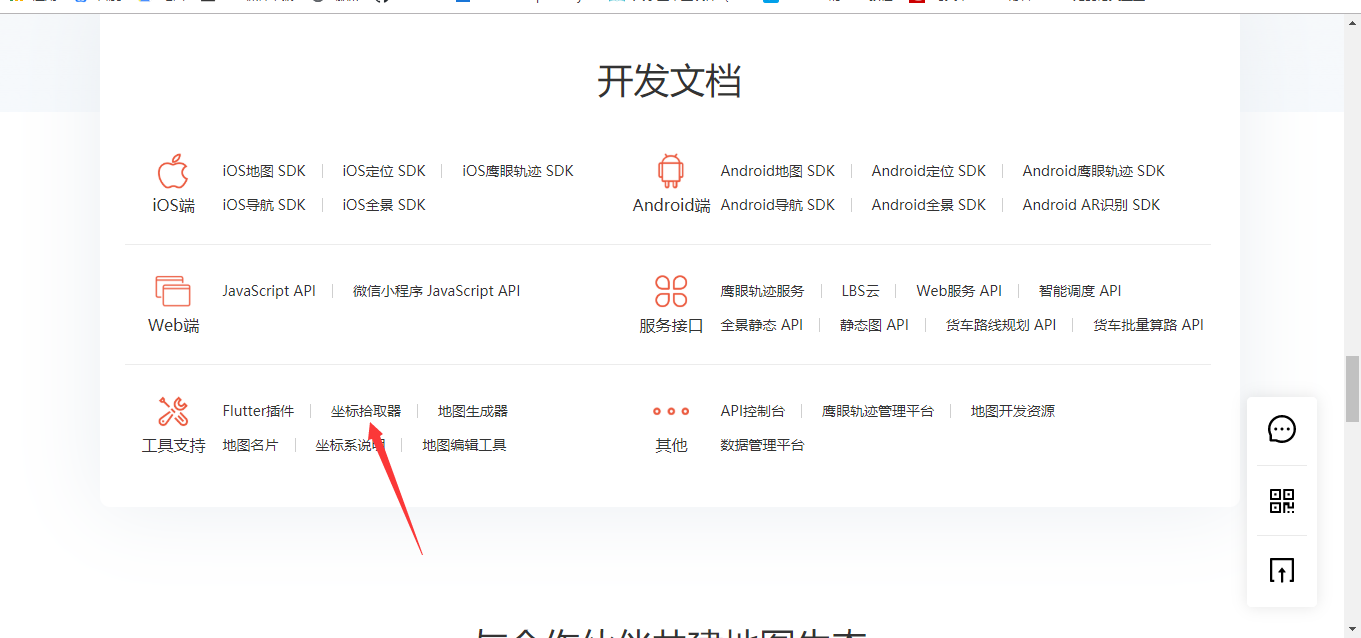
Task: Open 地图编辑工具 link
Action: coord(464,445)
